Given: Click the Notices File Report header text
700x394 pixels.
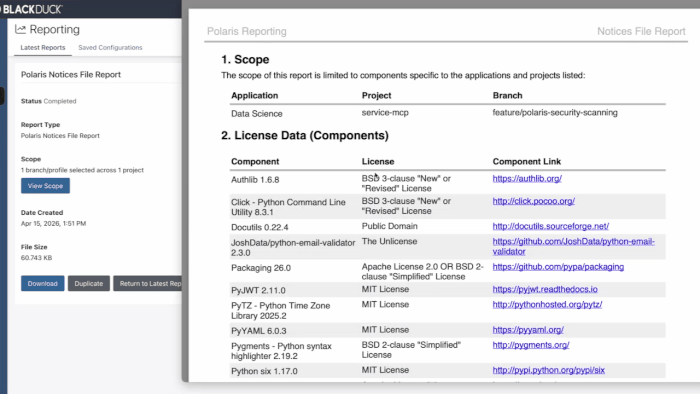Looking at the screenshot, I should (641, 31).
